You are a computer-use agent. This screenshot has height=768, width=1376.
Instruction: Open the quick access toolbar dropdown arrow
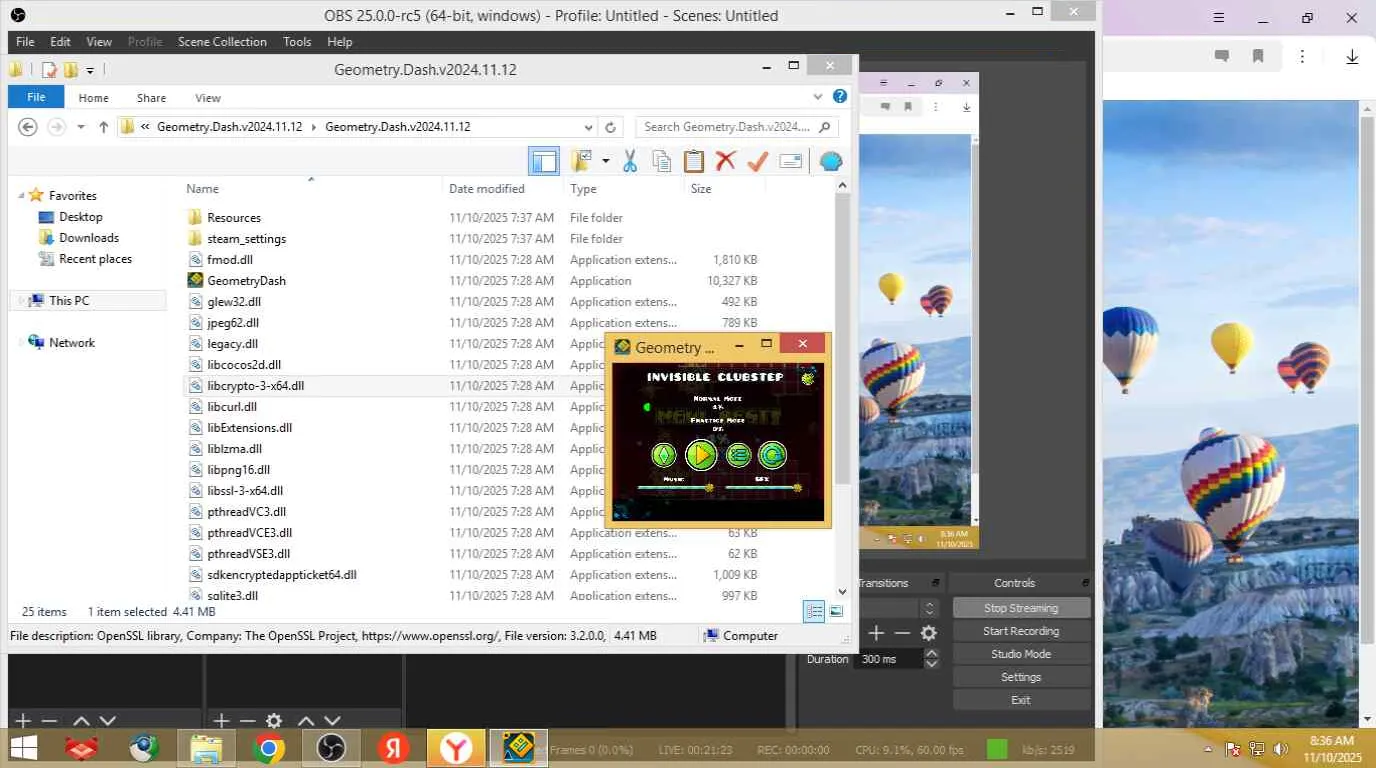[x=90, y=70]
